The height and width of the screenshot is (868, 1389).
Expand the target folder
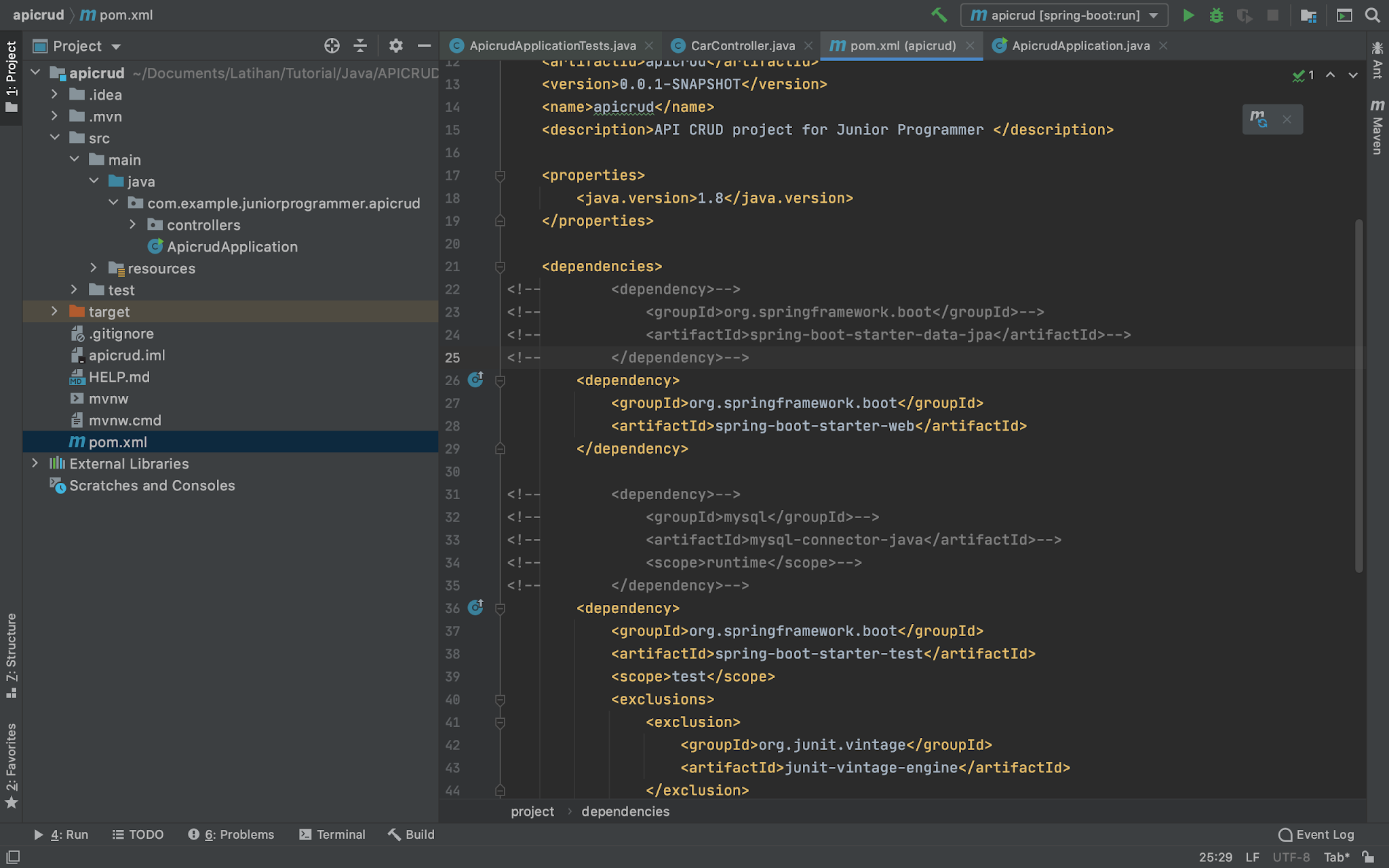coord(55,311)
